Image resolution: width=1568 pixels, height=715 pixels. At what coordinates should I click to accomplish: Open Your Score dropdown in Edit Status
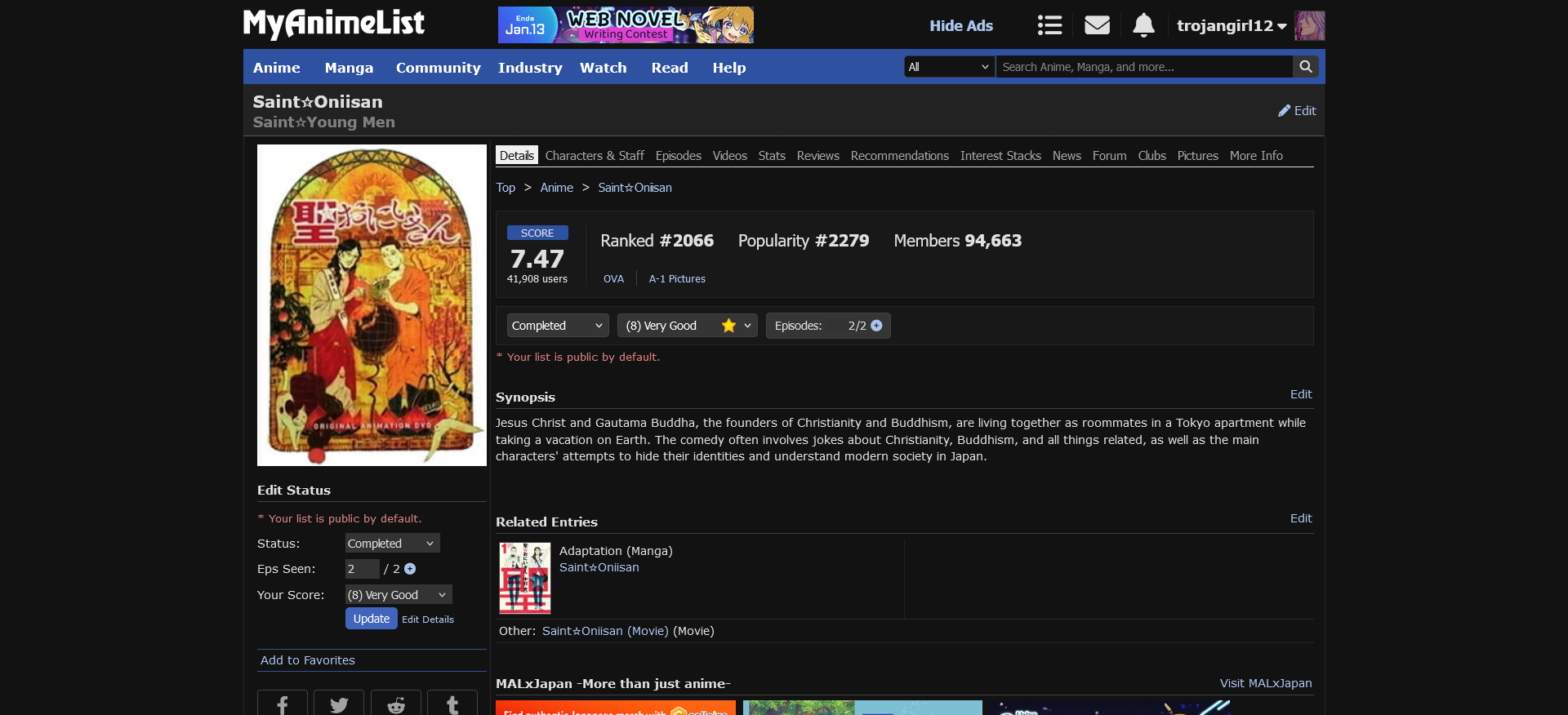[399, 595]
